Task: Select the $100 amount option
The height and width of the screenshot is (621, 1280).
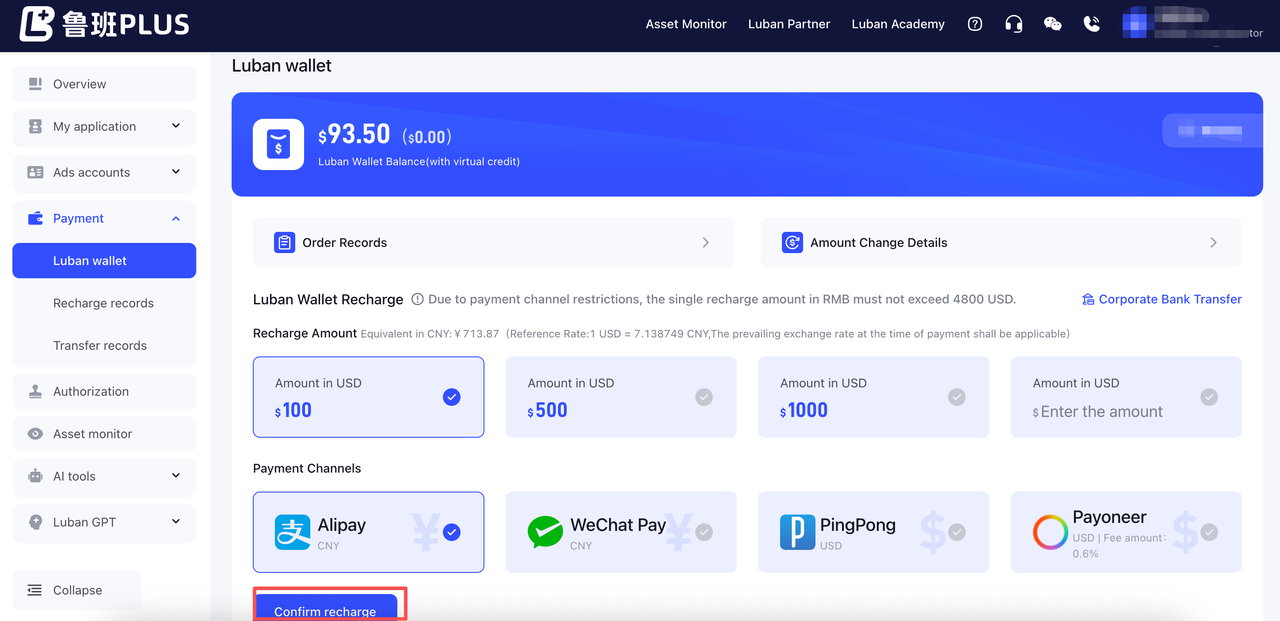Action: 368,397
